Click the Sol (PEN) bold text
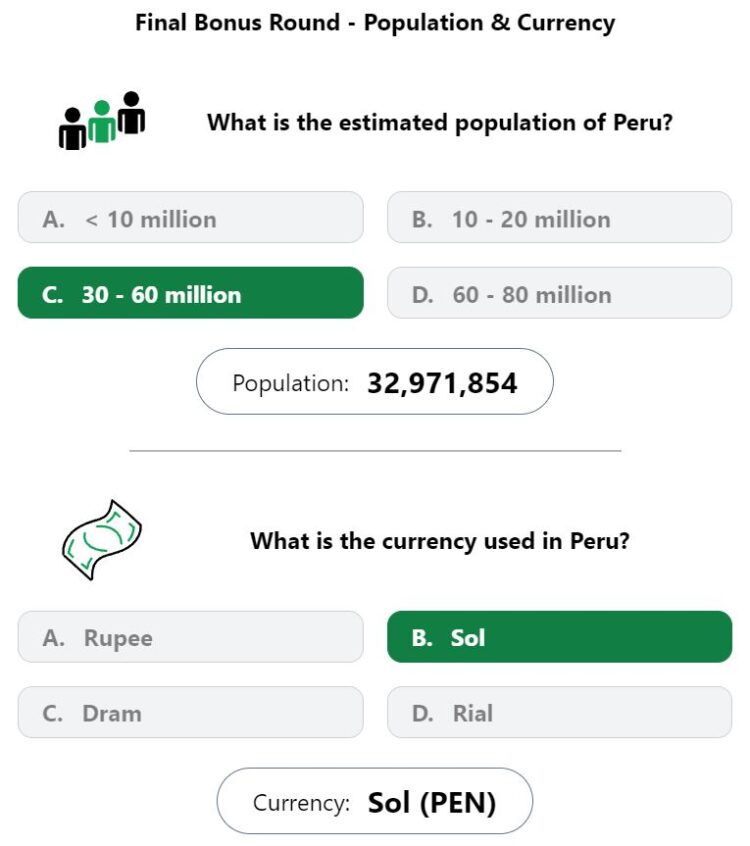 (432, 802)
